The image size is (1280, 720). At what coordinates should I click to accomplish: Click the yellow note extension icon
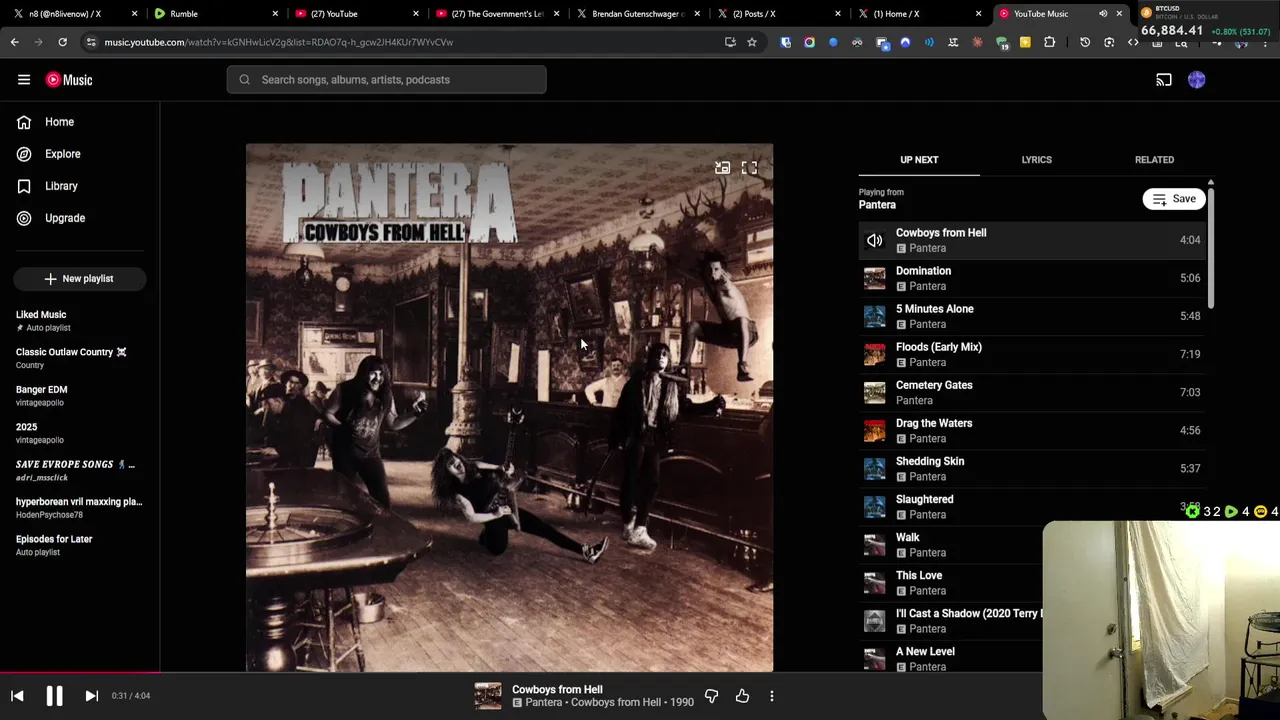[1025, 42]
